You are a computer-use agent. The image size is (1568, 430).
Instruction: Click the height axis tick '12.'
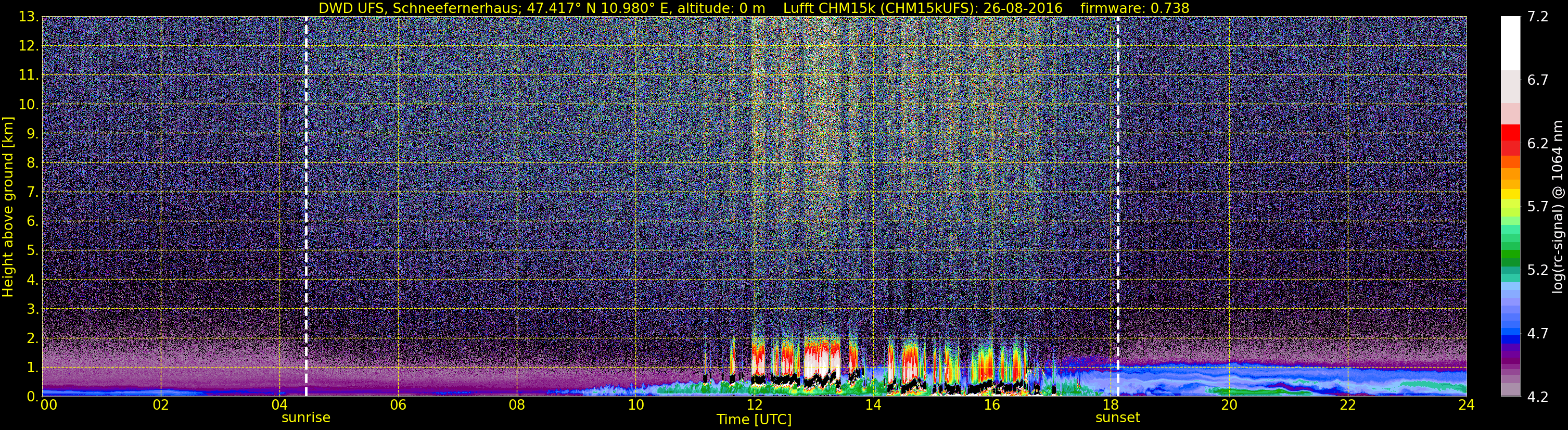(x=29, y=46)
